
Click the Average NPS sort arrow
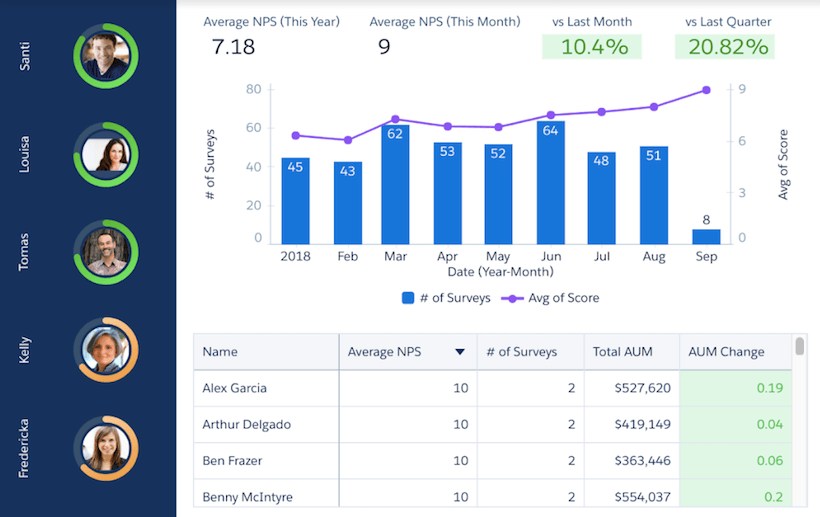pos(460,352)
